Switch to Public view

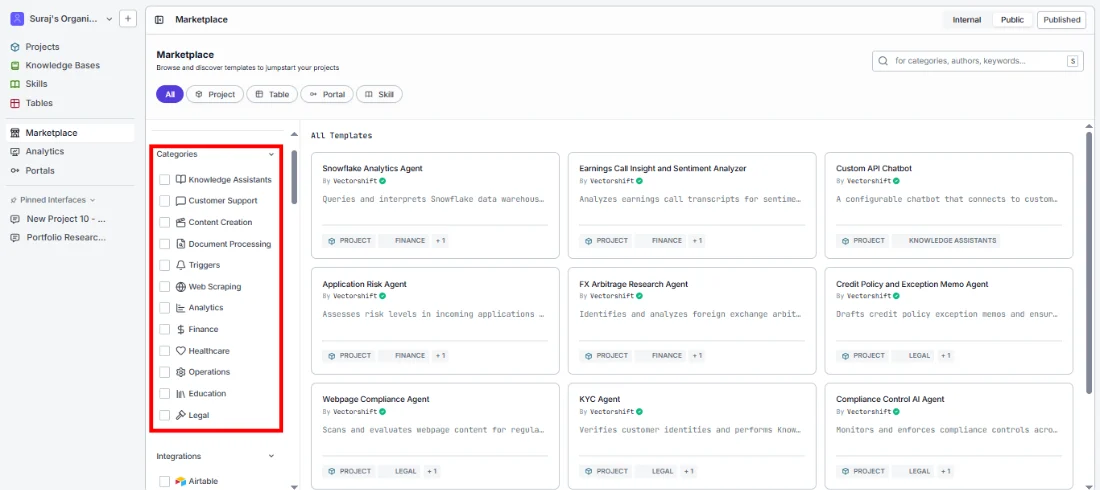pyautogui.click(x=1012, y=20)
